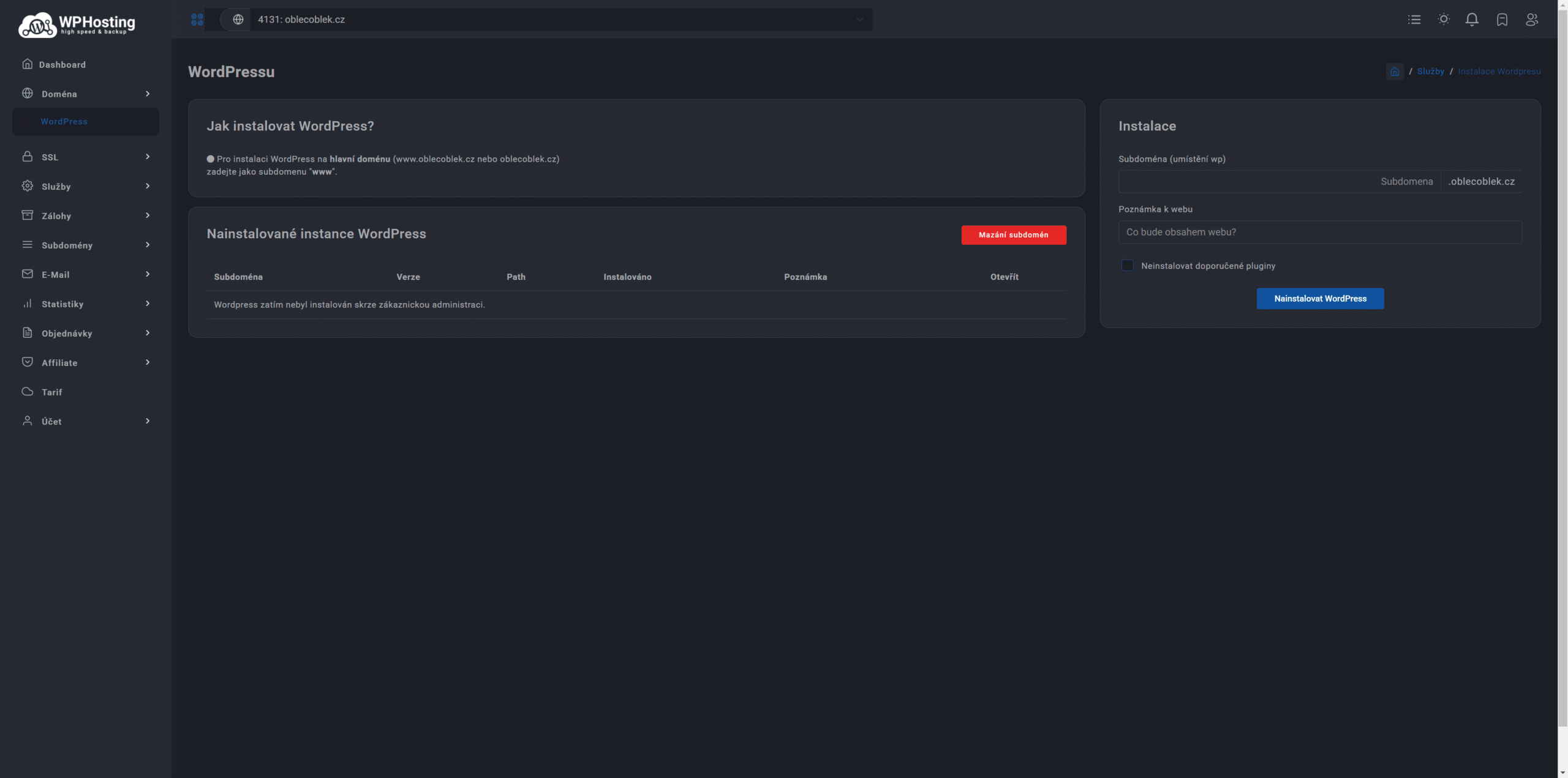Image resolution: width=1568 pixels, height=778 pixels.
Task: Expand the Účet menu chevron
Action: point(148,421)
